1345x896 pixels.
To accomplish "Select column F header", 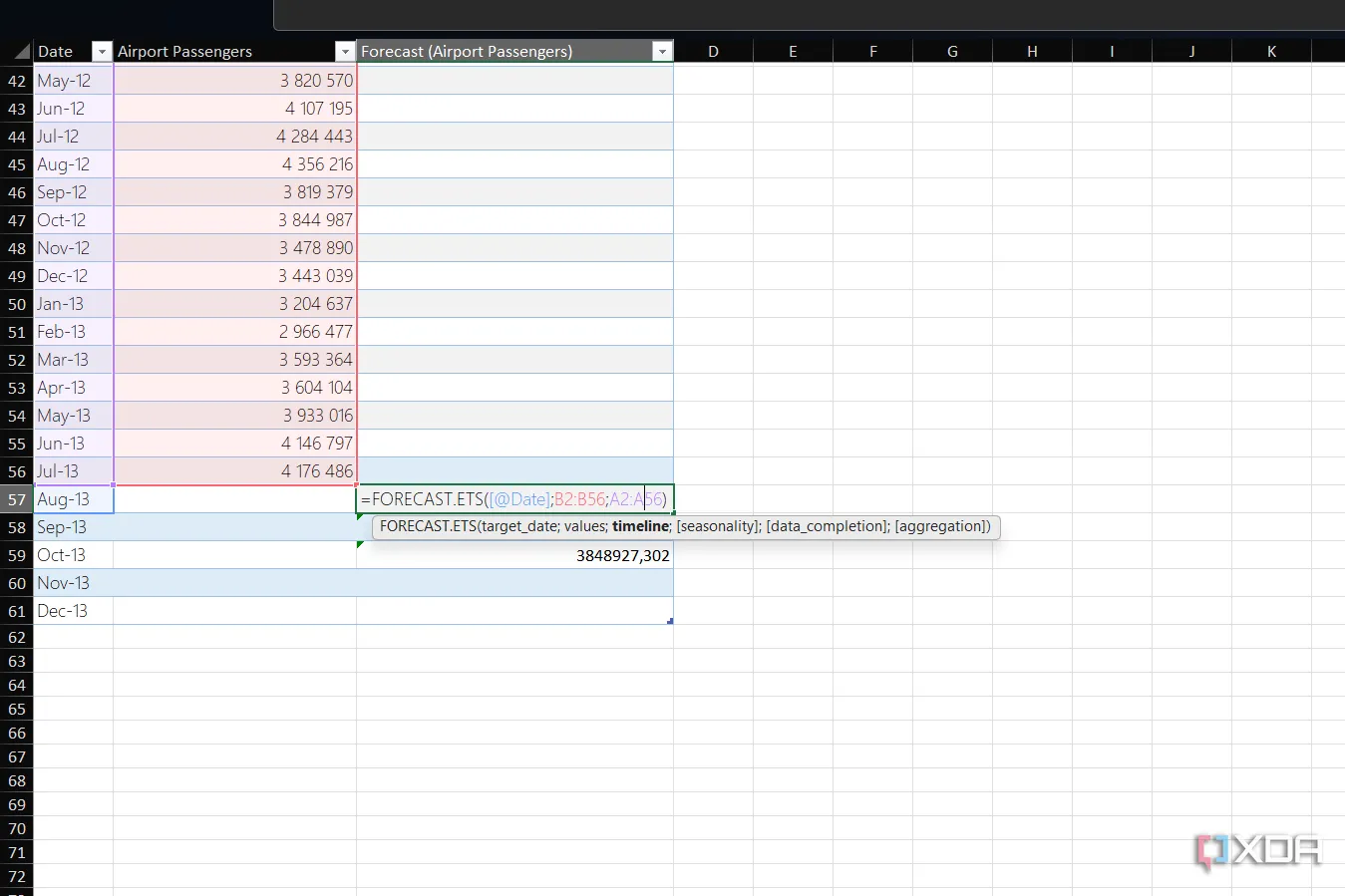I will (872, 52).
